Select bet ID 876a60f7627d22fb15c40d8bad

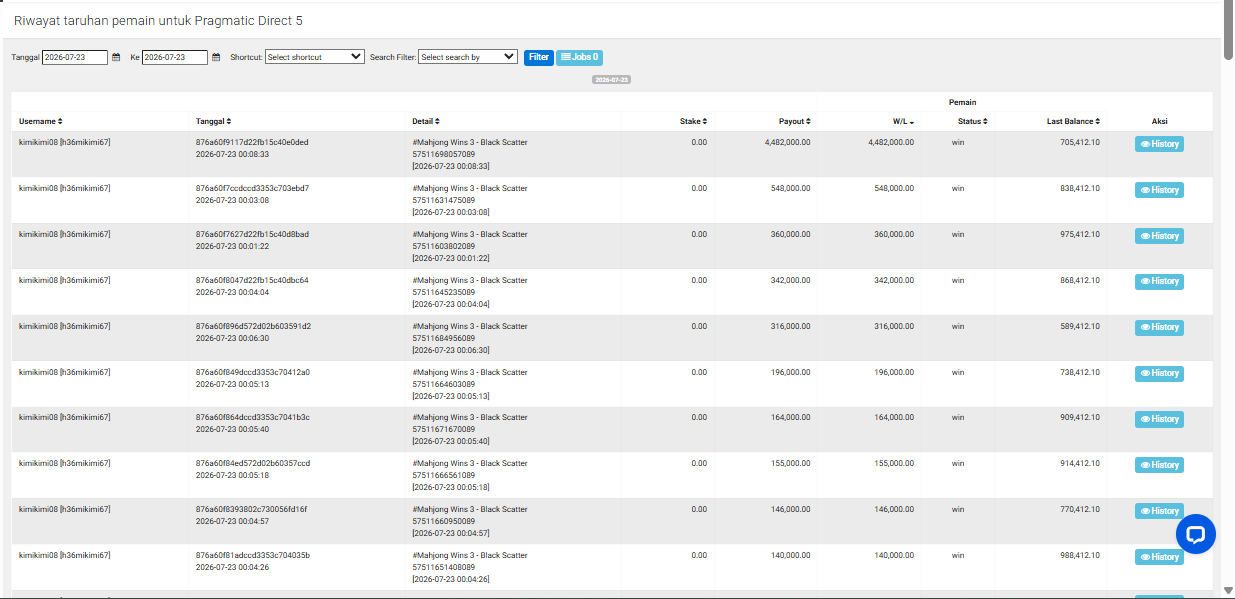point(252,234)
